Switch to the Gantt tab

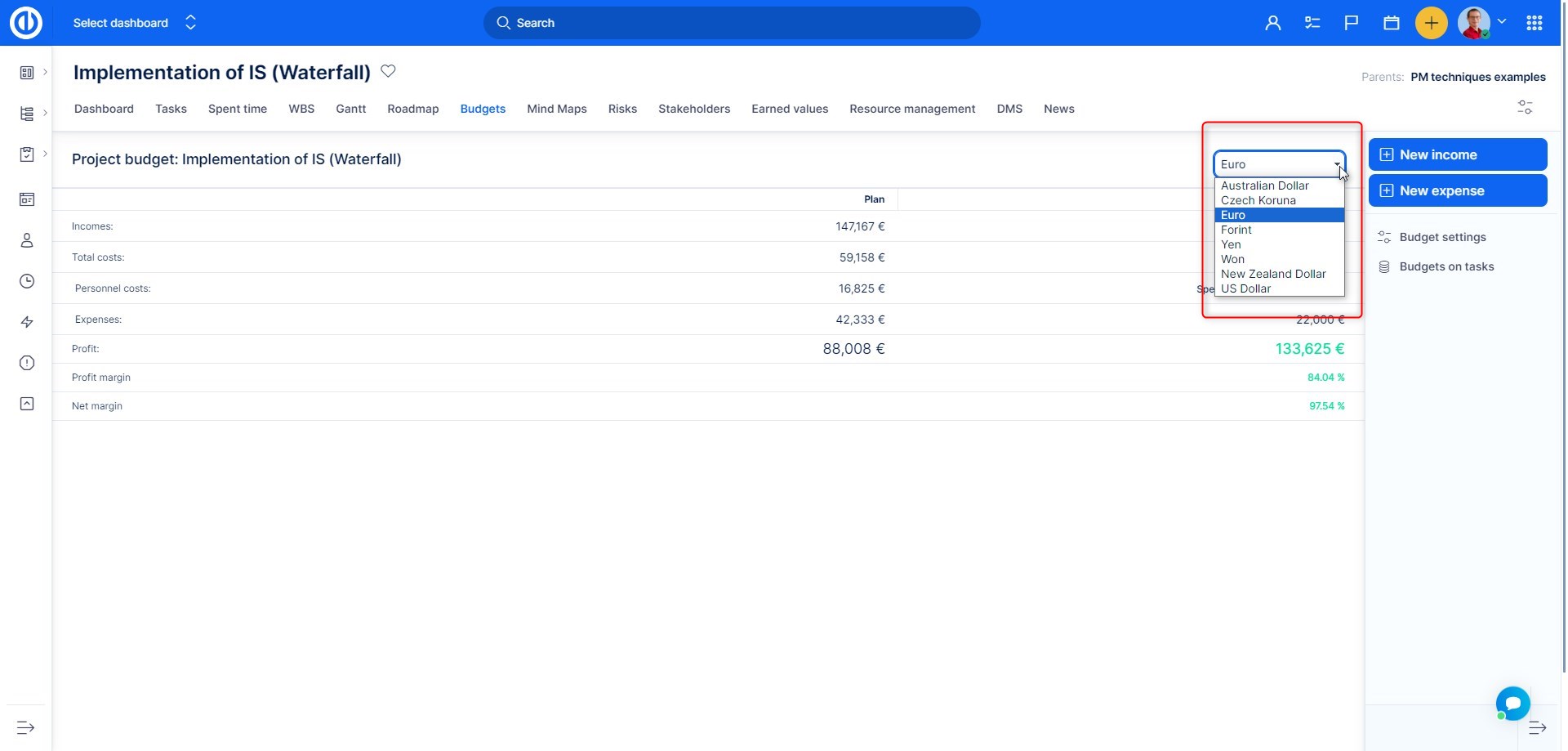(350, 109)
